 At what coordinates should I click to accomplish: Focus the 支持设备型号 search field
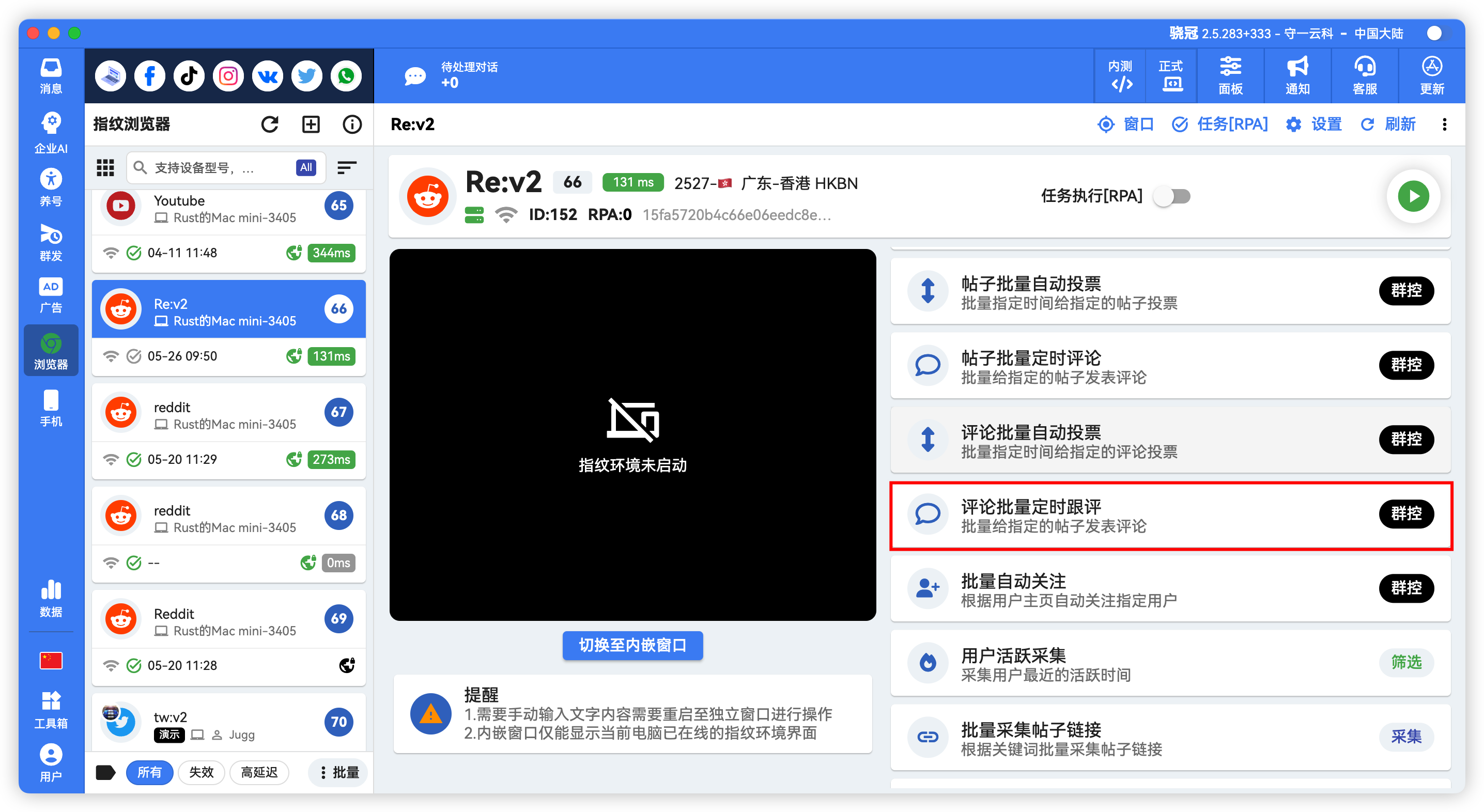(x=226, y=167)
